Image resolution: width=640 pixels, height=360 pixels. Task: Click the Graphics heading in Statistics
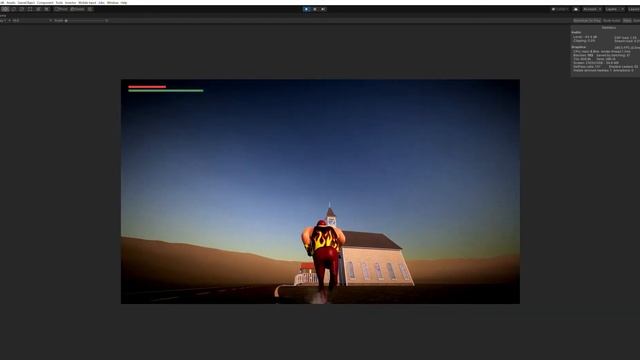pyautogui.click(x=579, y=47)
